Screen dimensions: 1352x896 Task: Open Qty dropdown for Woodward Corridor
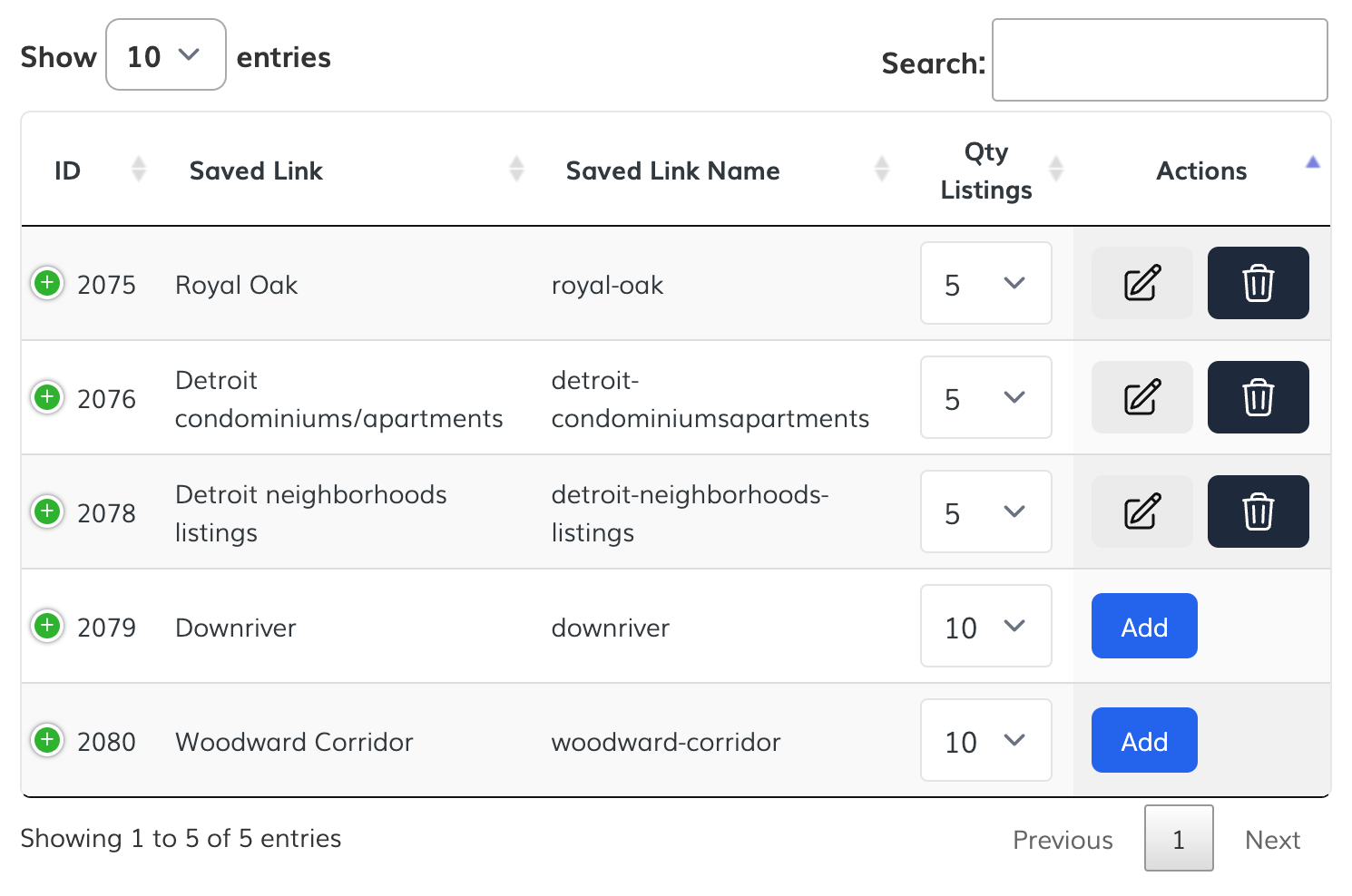985,741
